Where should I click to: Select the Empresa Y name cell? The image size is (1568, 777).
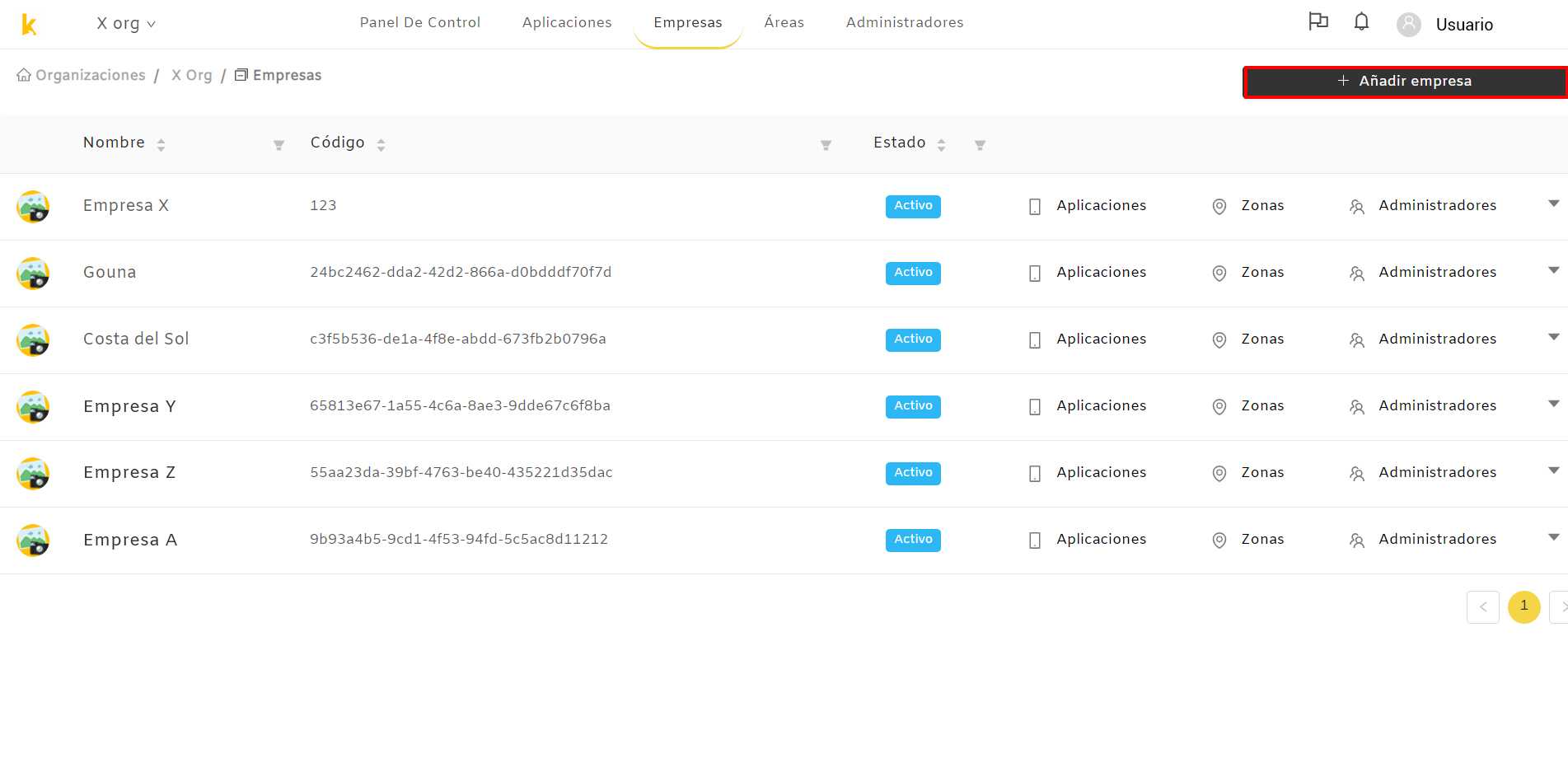(129, 406)
